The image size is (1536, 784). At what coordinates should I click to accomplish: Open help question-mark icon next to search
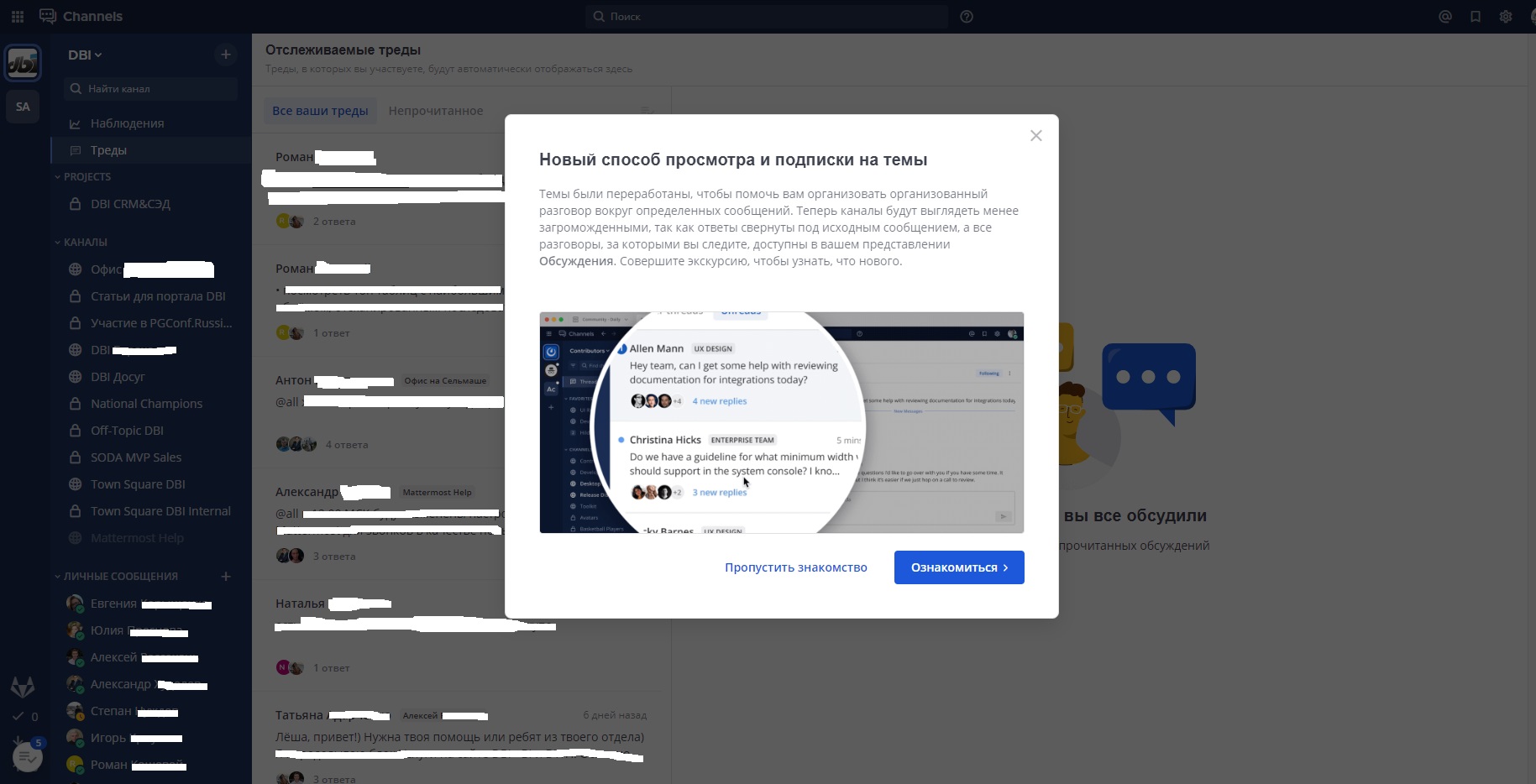click(x=967, y=17)
